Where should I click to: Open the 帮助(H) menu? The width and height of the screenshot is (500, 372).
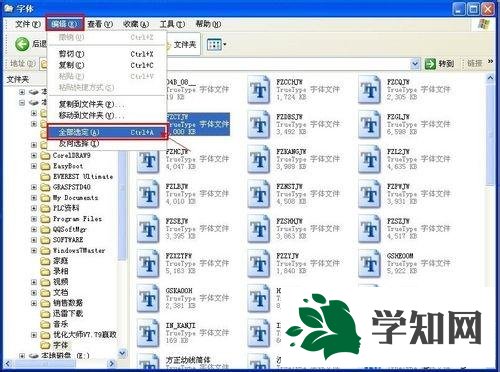(208, 24)
